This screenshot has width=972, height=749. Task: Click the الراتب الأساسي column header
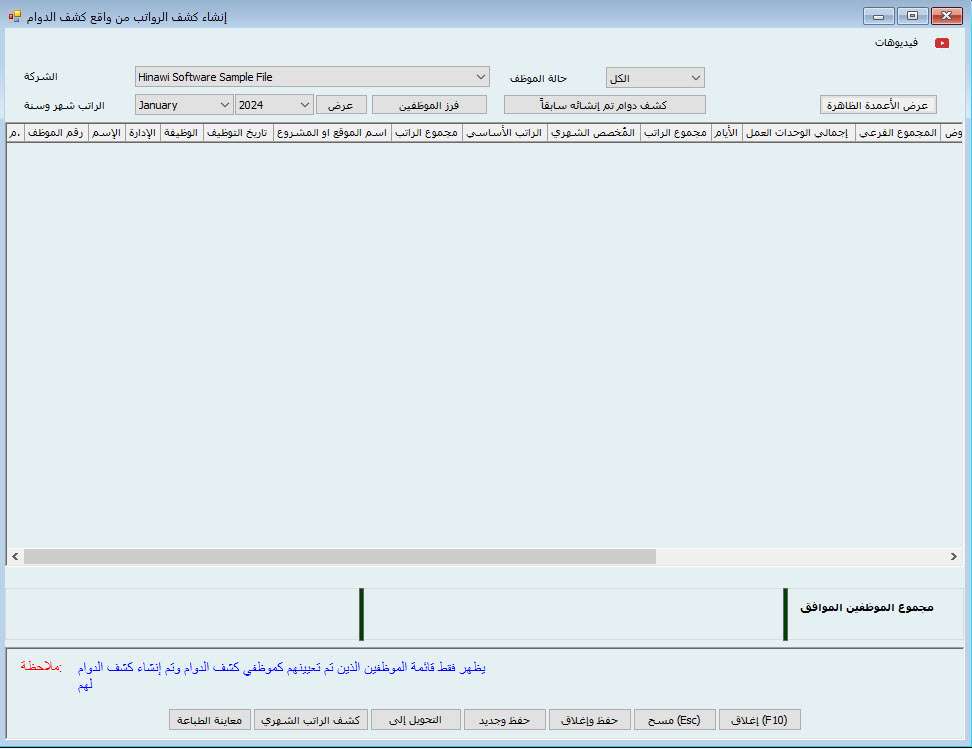click(505, 133)
